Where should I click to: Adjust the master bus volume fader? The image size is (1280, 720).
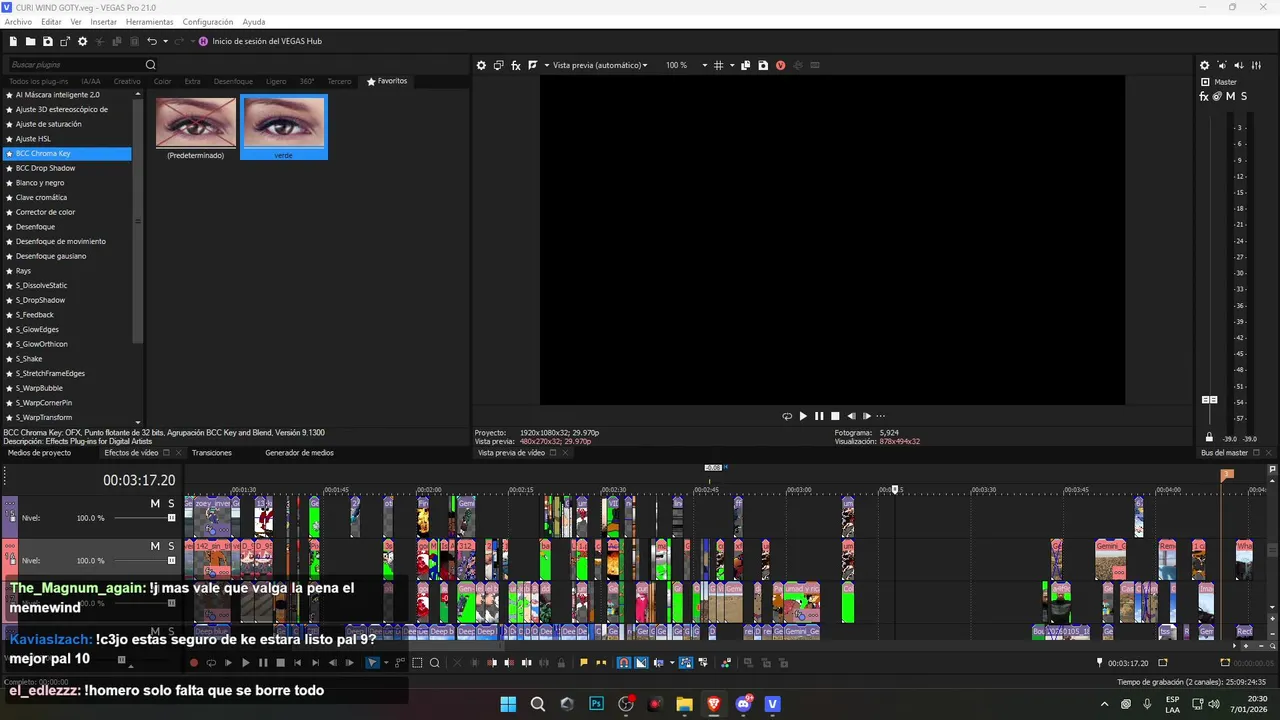[1209, 399]
